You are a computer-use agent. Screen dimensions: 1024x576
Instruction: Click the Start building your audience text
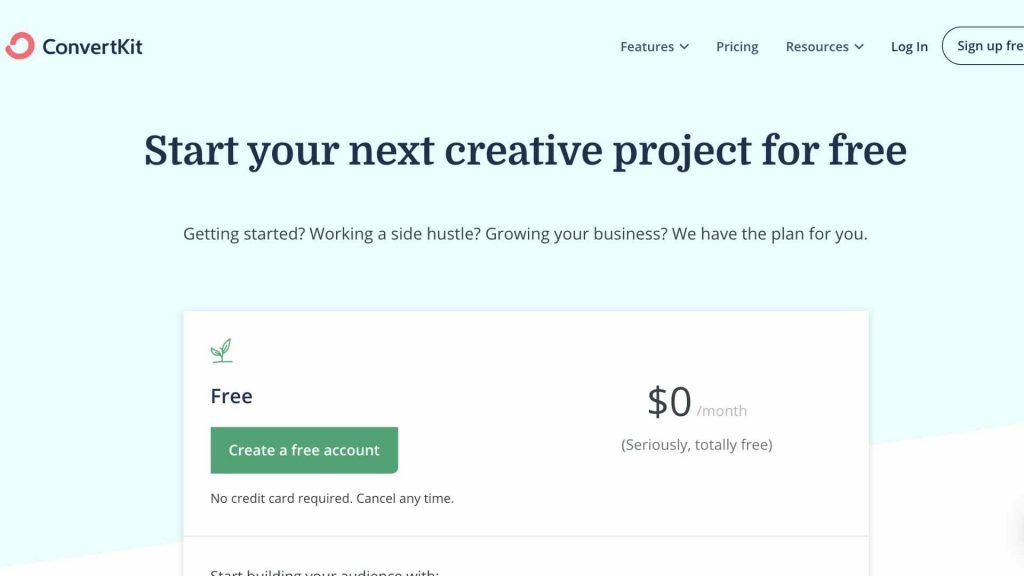(x=325, y=572)
